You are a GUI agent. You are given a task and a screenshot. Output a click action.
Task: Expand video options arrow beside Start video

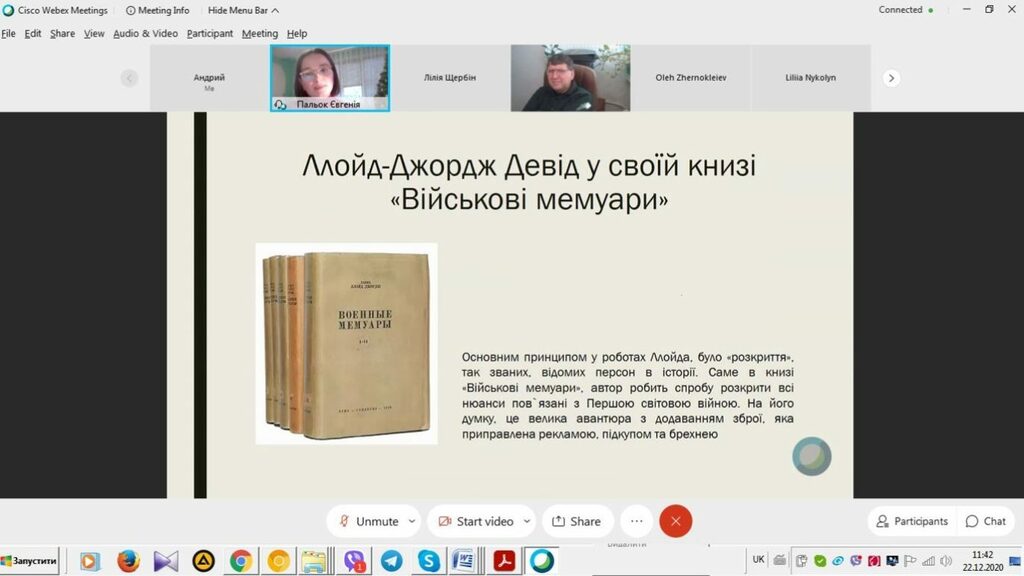[527, 521]
